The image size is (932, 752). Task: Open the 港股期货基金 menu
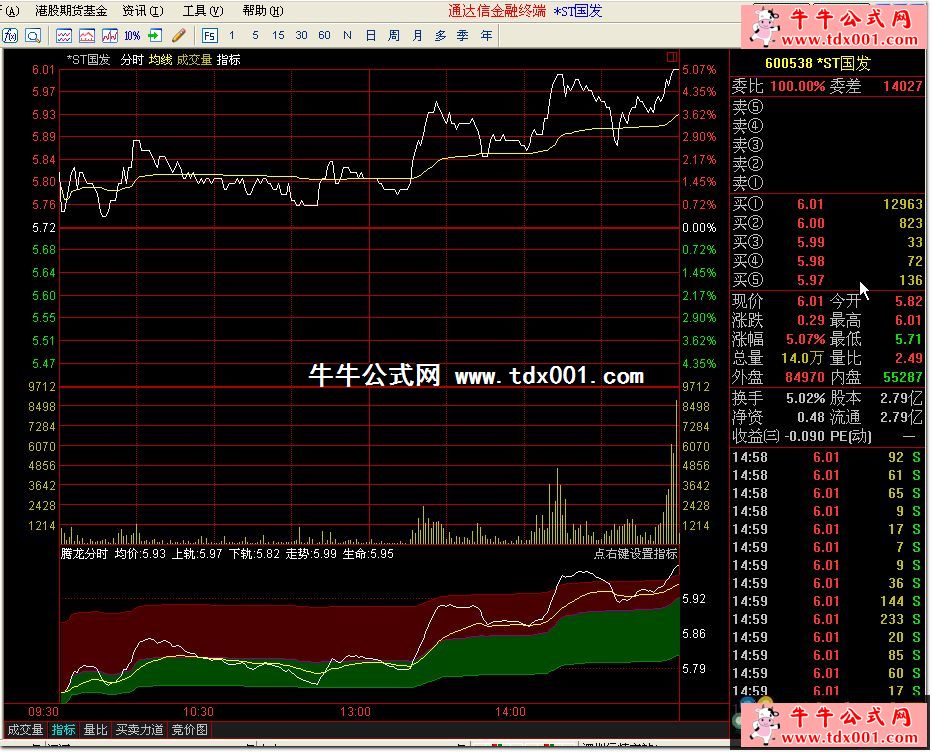point(71,11)
